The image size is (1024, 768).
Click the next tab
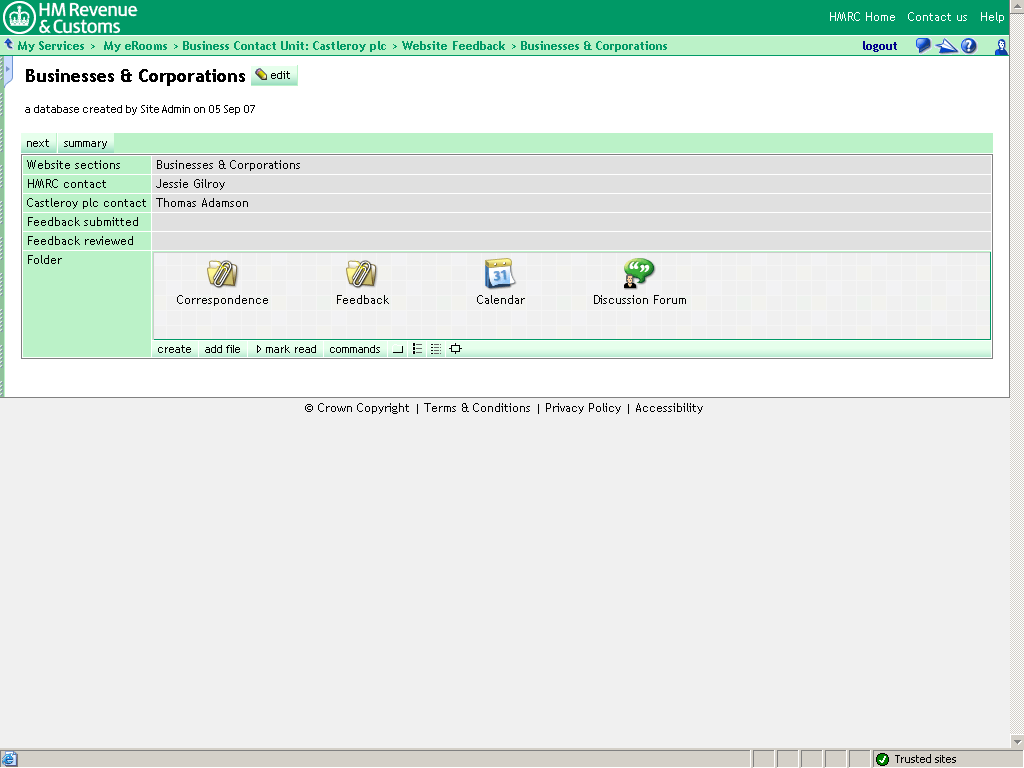pyautogui.click(x=38, y=143)
